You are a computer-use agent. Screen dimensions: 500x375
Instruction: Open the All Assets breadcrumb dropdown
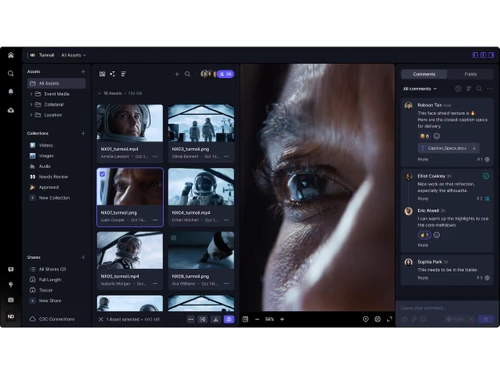[73, 55]
